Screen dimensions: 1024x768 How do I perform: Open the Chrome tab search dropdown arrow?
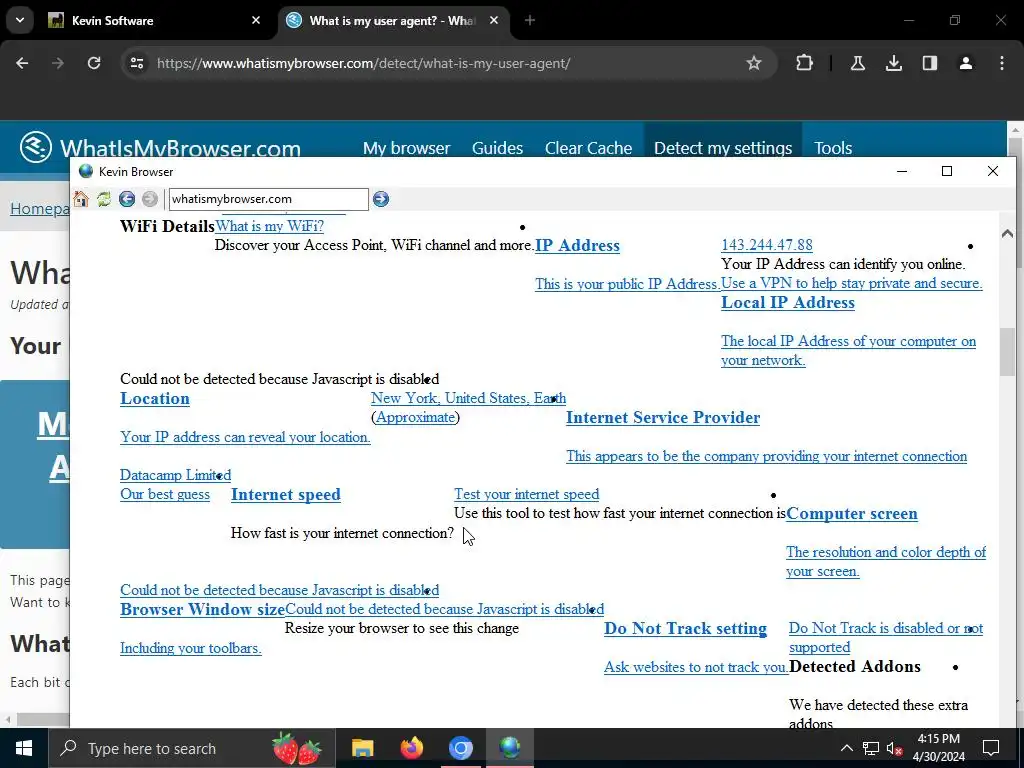pyautogui.click(x=20, y=20)
